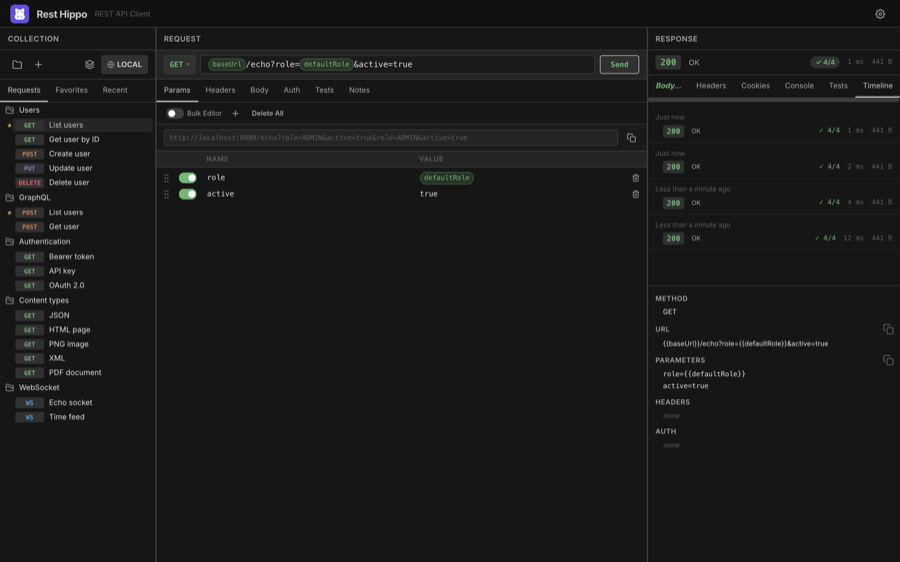Click the request URL input field
Viewport: 900px width, 562px height.
point(397,64)
